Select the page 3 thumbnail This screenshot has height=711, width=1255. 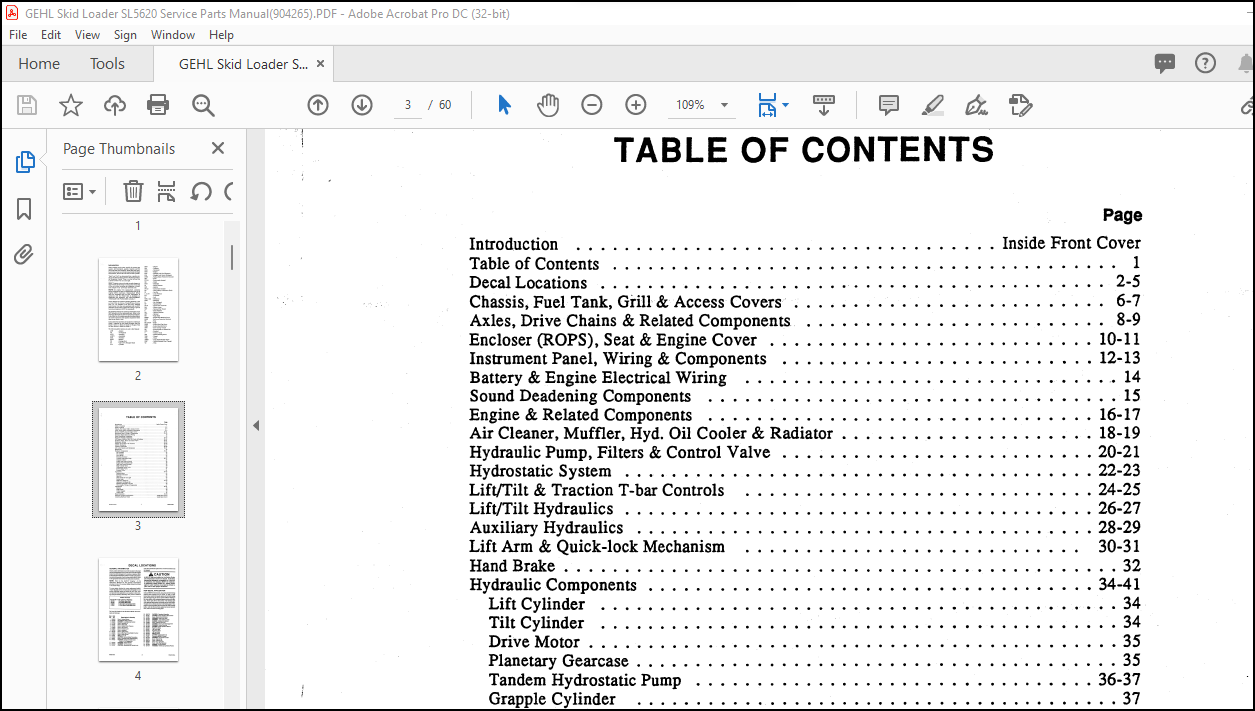[x=138, y=459]
